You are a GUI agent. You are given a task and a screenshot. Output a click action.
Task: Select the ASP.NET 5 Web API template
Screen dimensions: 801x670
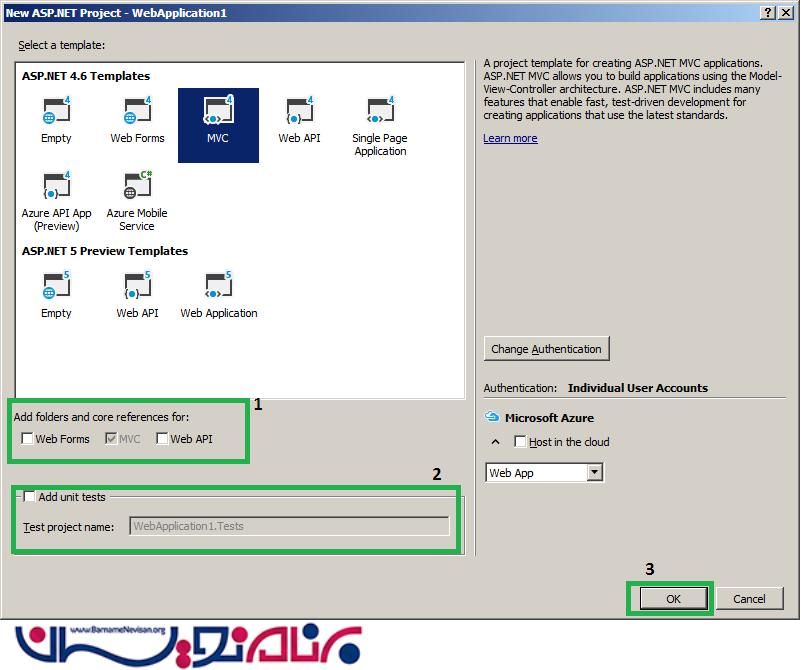137,295
